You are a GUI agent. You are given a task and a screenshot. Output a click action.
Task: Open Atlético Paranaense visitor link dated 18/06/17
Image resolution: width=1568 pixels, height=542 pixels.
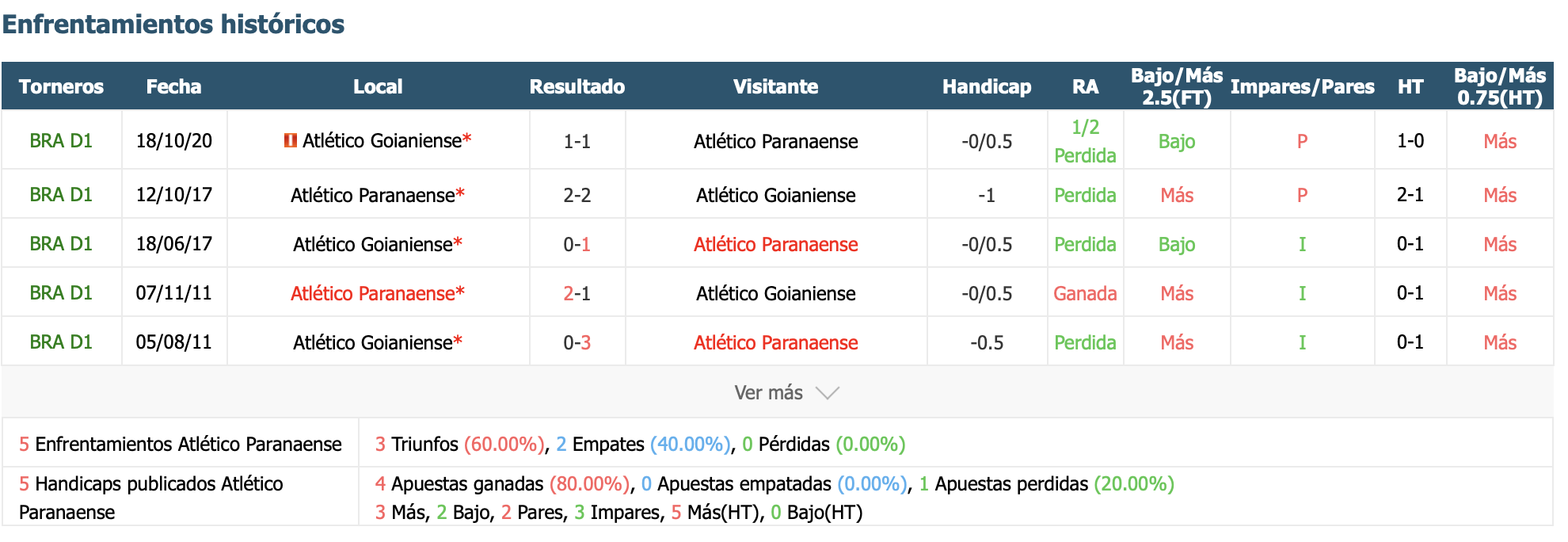(775, 244)
